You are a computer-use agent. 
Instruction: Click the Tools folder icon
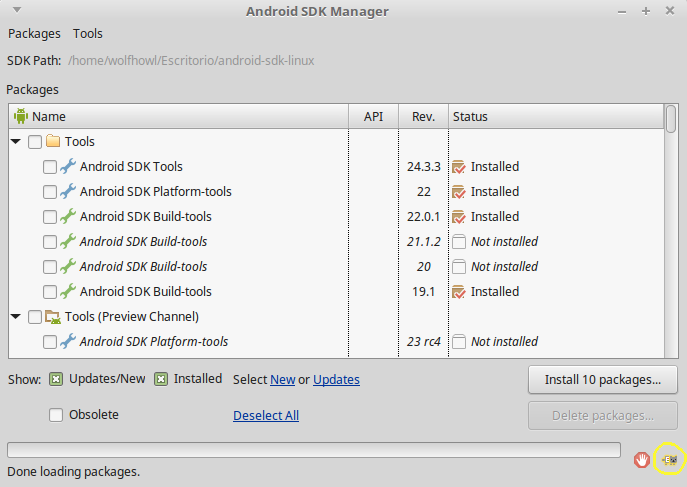[53, 141]
